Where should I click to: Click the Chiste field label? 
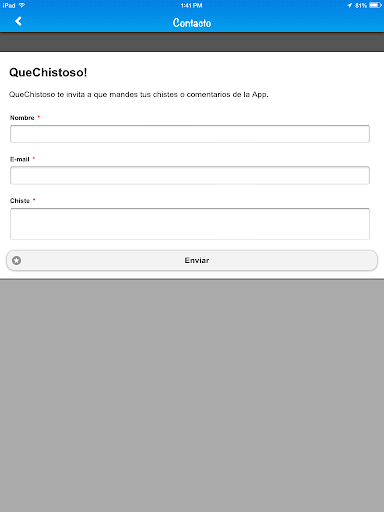[20, 201]
